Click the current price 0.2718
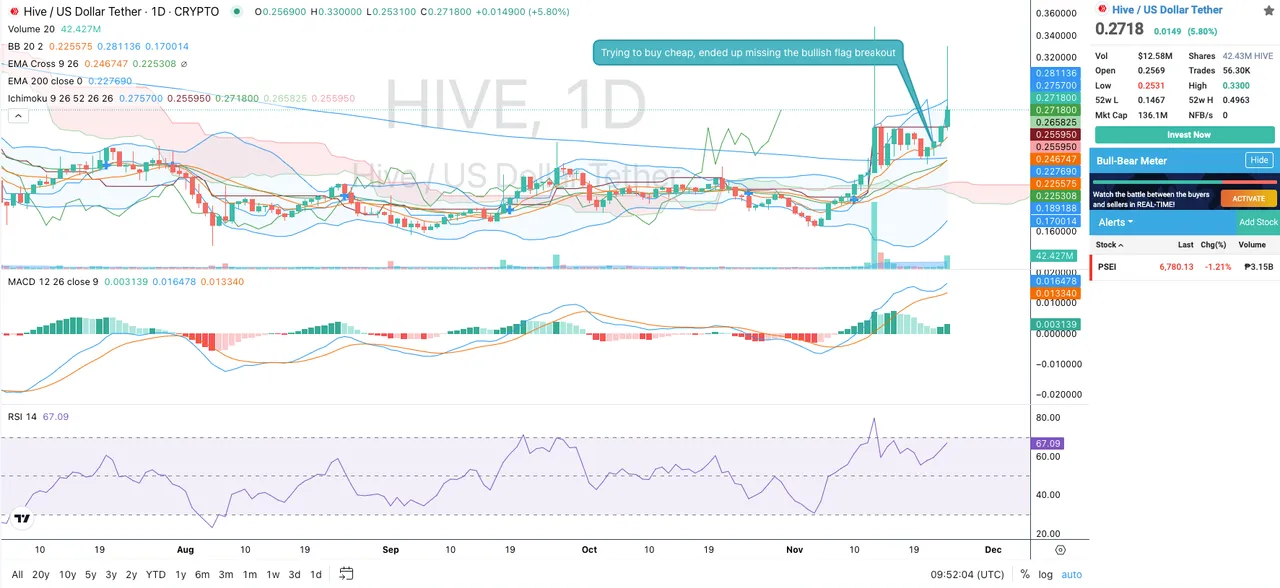Screen dimensions: 1280x588 coord(1119,30)
